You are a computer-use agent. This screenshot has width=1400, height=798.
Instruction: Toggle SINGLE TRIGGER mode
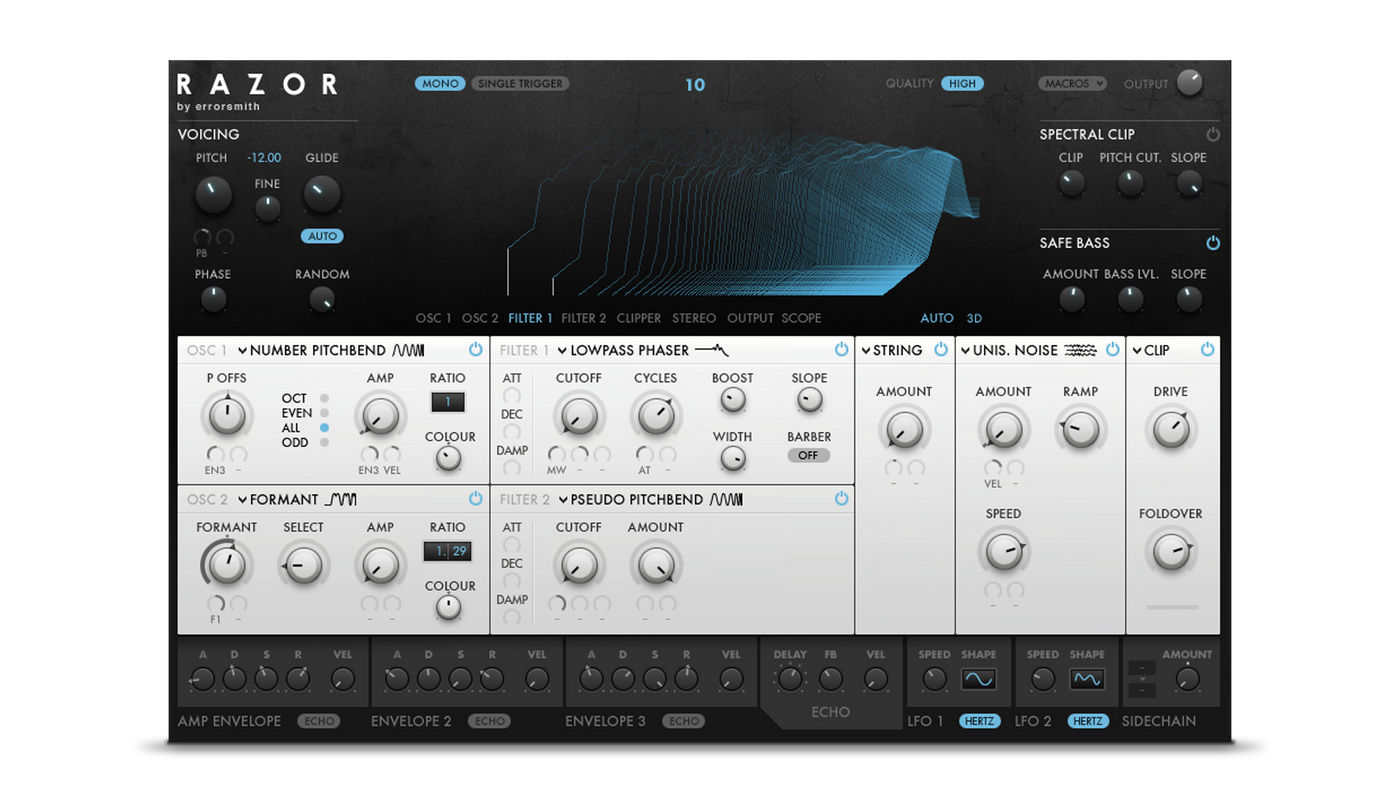coord(520,84)
